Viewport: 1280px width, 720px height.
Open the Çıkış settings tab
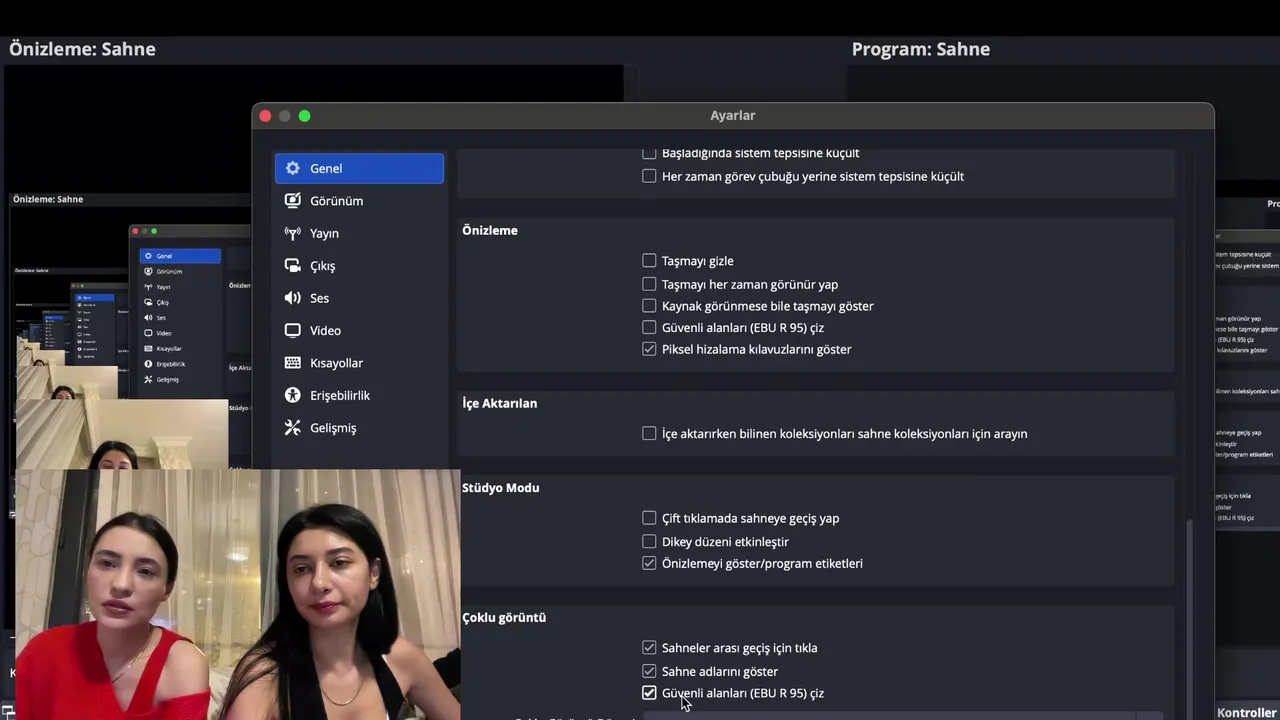point(359,265)
